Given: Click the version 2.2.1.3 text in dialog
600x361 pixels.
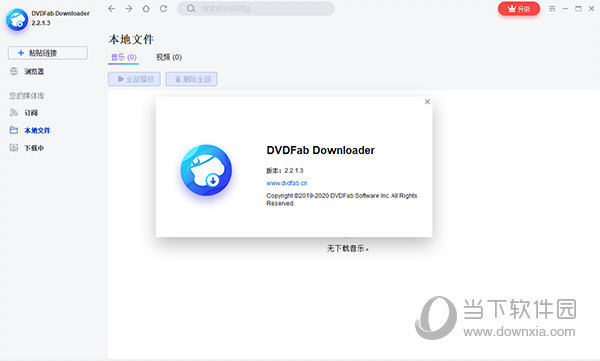Looking at the screenshot, I should [x=285, y=171].
